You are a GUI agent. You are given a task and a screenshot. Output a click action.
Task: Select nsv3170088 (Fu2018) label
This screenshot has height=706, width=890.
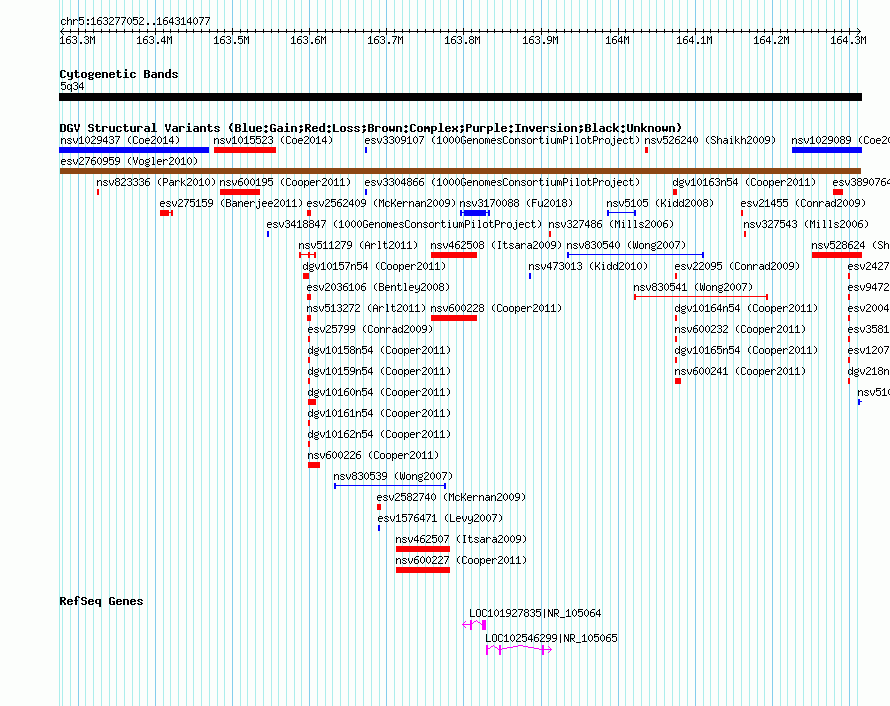click(x=516, y=203)
